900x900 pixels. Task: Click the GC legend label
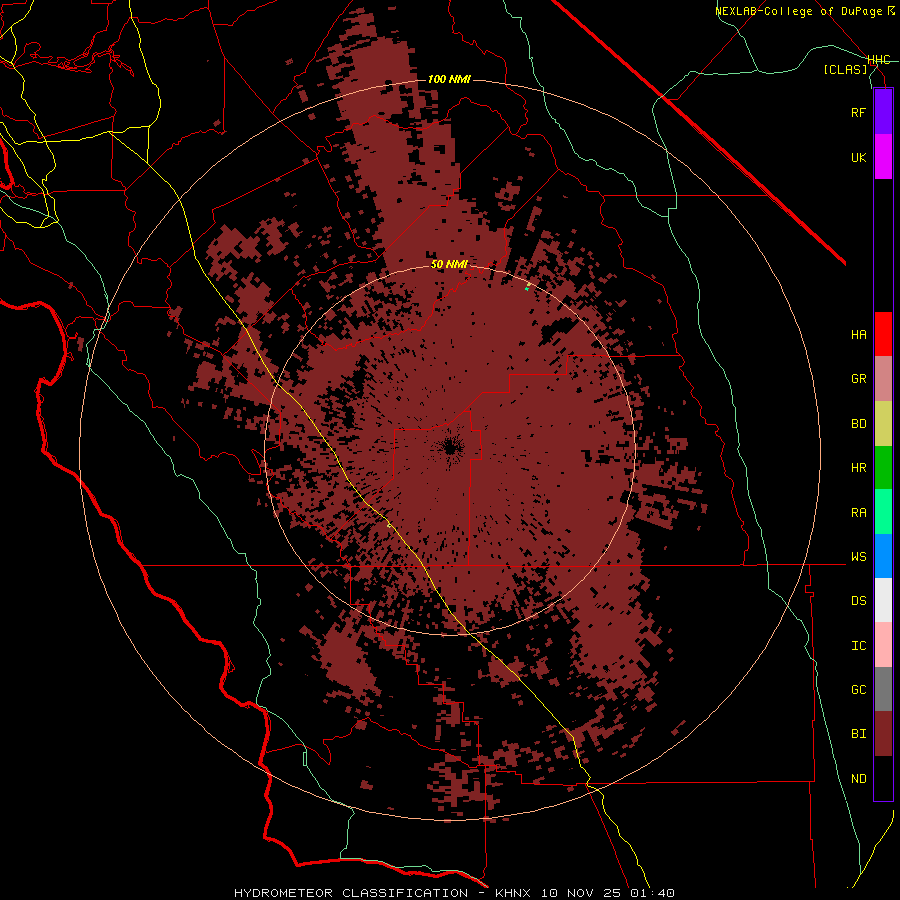click(x=858, y=690)
